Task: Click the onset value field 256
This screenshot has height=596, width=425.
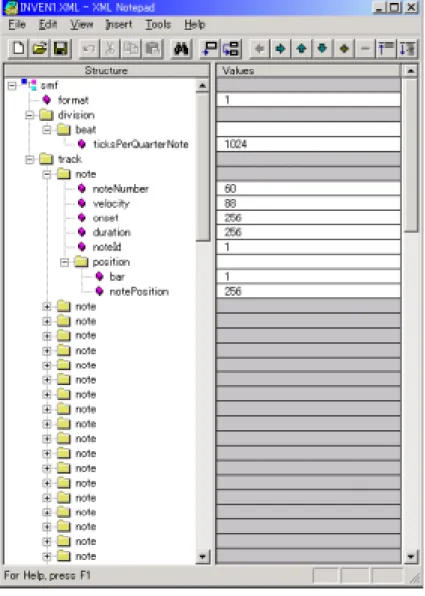Action: (308, 218)
